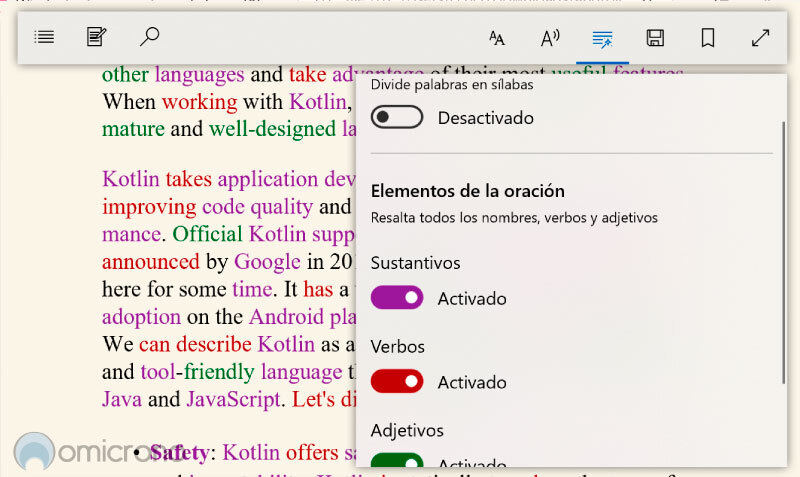Click the purple word 'Android' in the text
Viewport: 800px width, 477px height.
pos(286,317)
